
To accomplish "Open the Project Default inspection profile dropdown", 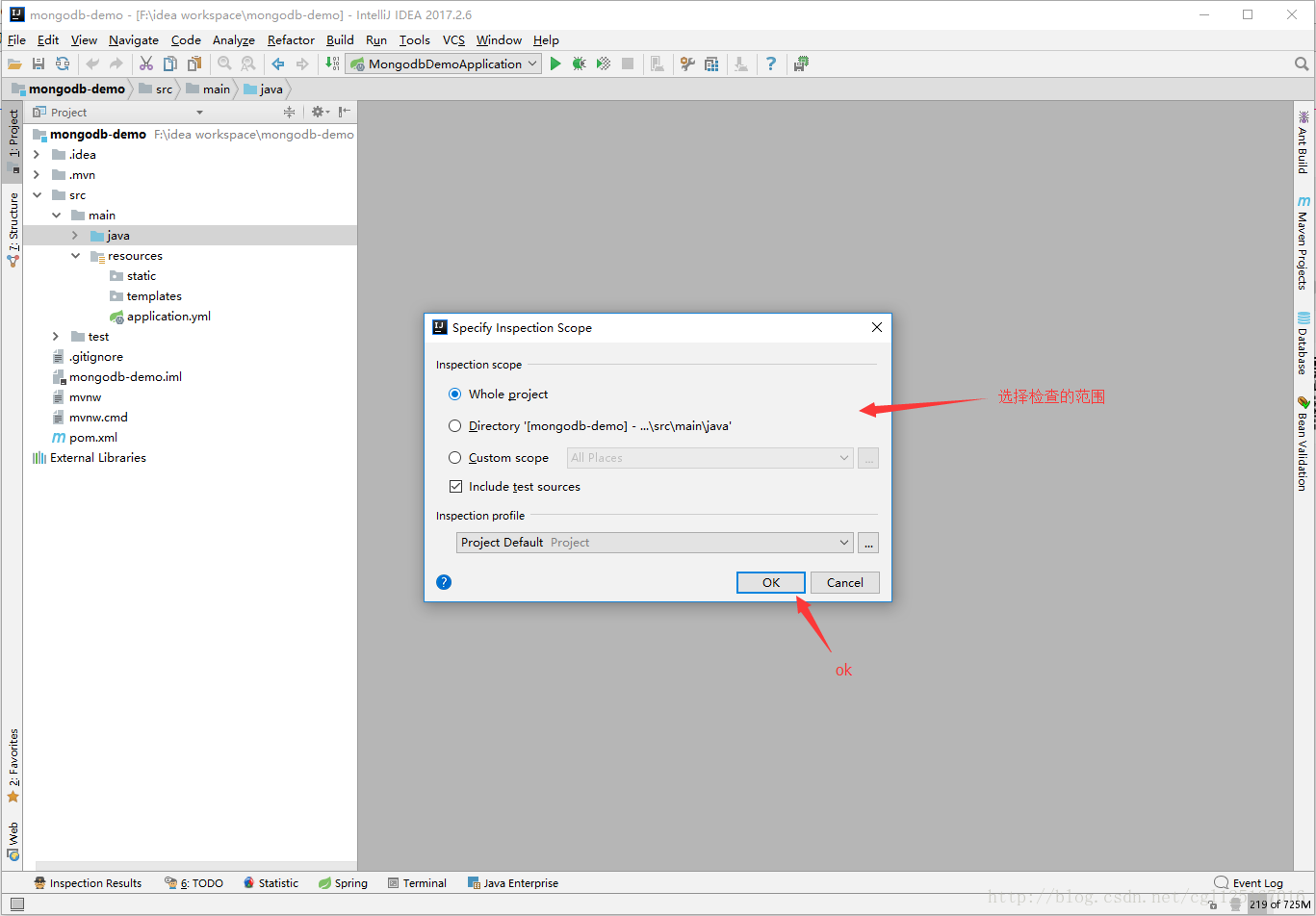I will [655, 543].
